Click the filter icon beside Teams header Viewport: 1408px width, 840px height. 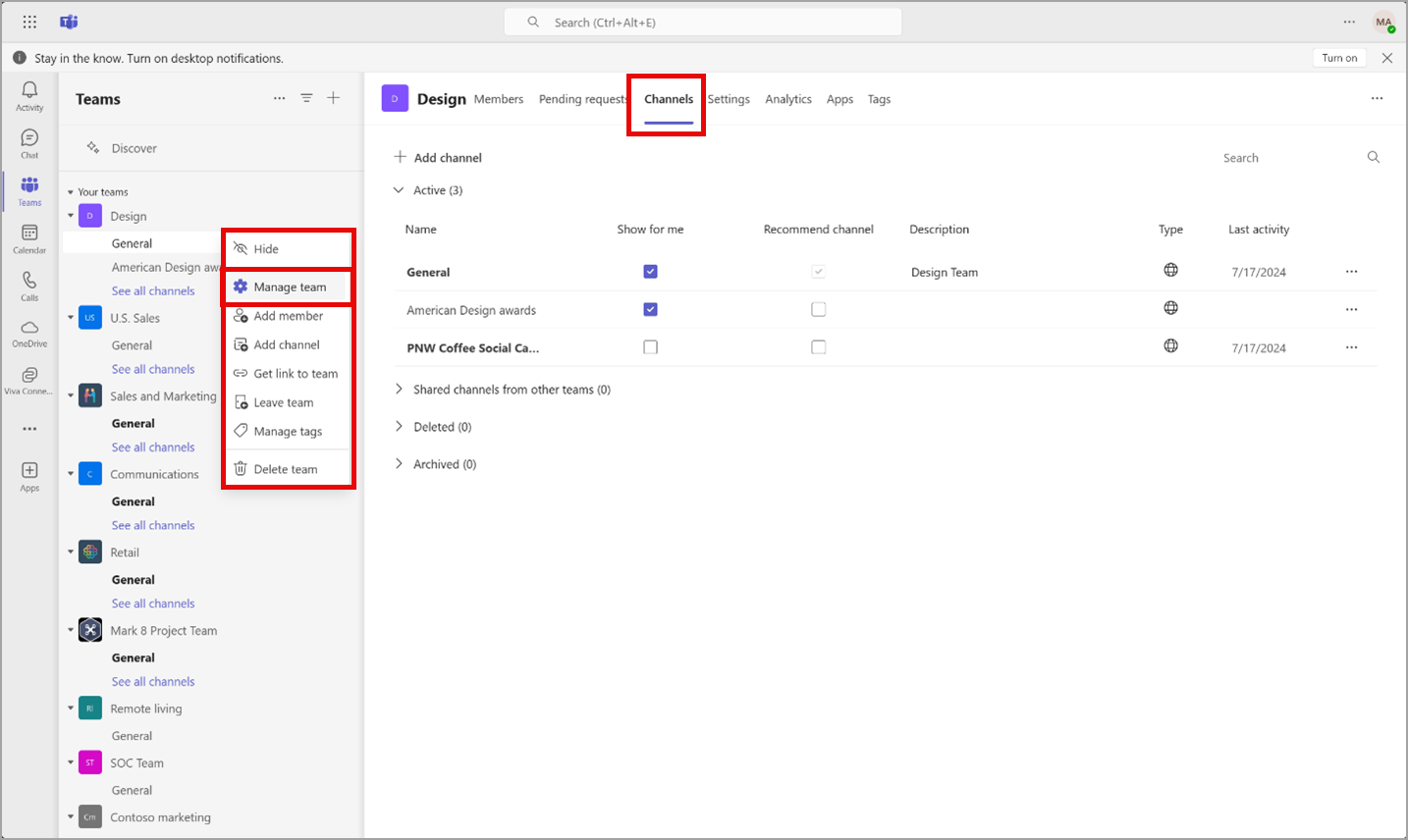tap(306, 98)
